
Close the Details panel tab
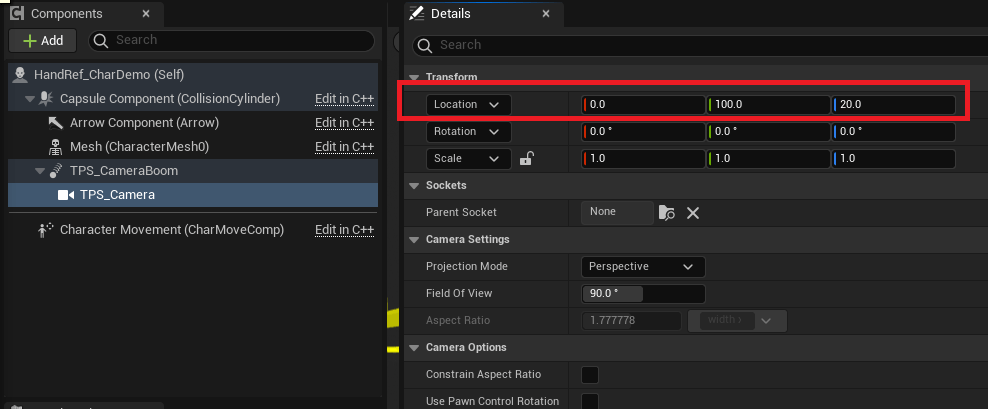tap(545, 14)
